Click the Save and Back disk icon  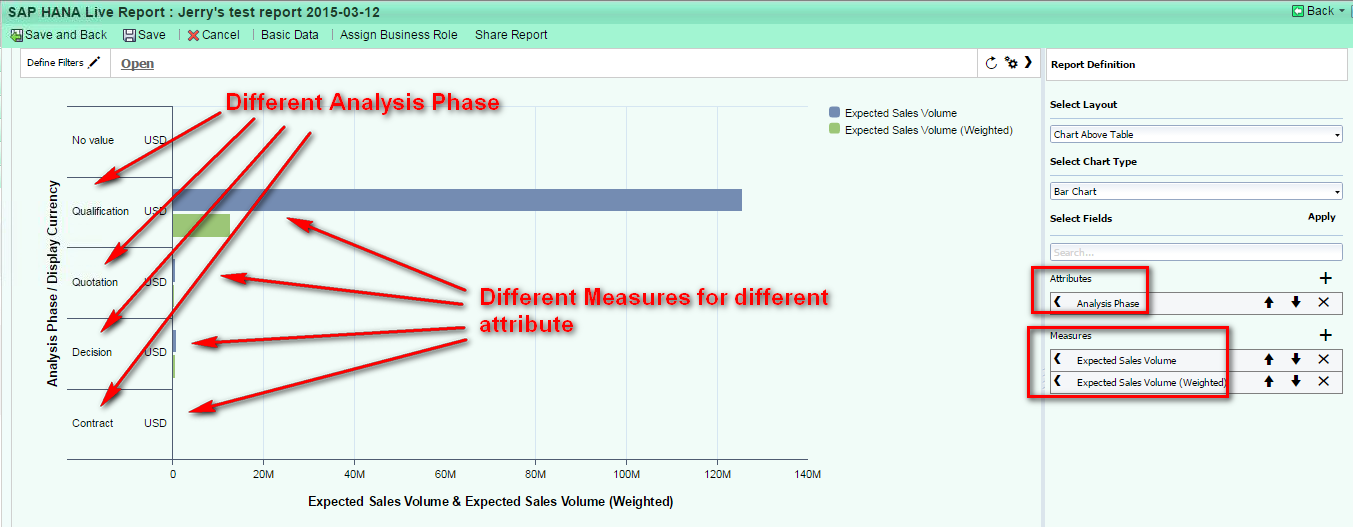coord(16,35)
